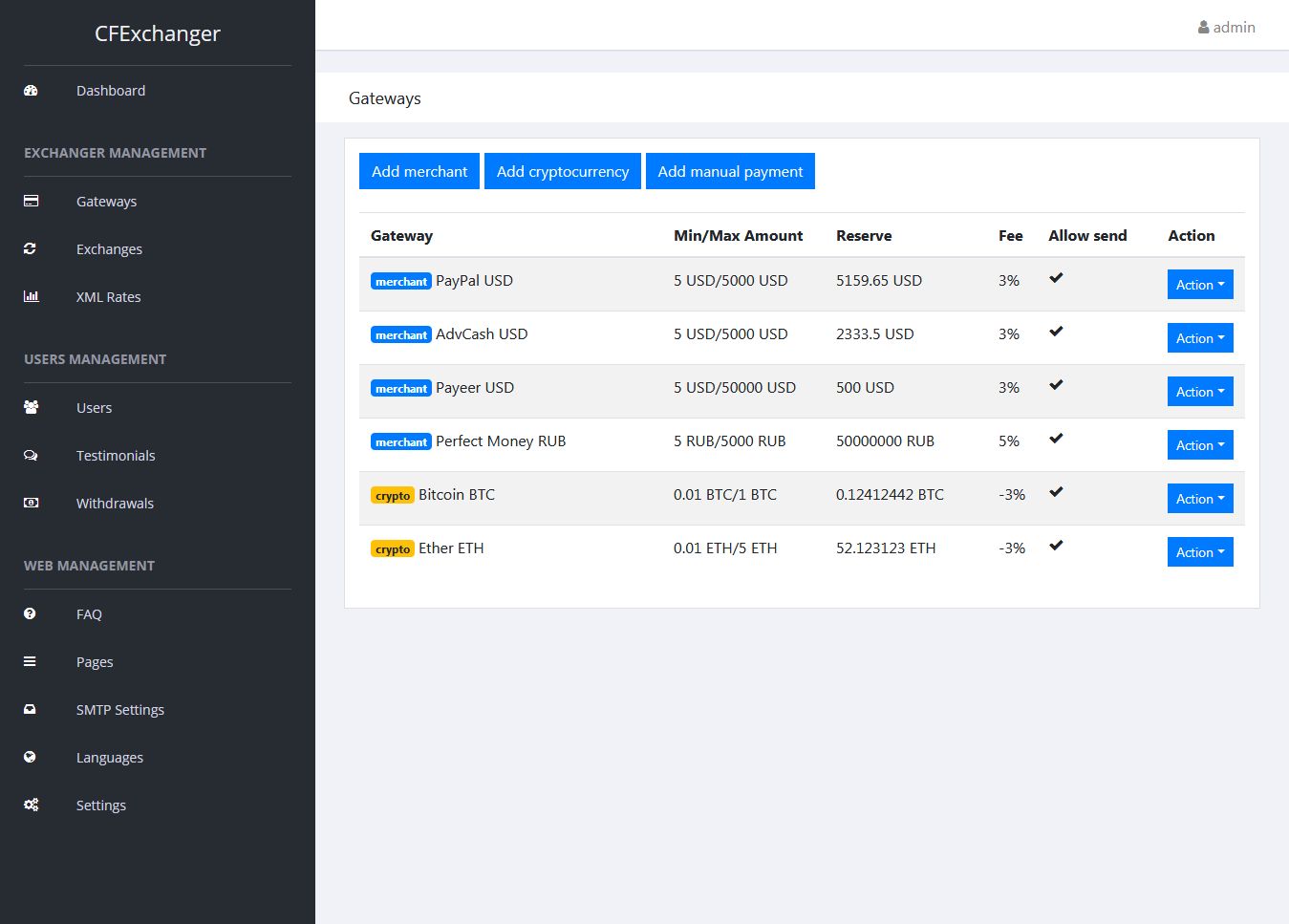Toggle the PayPal USD allow send checkmark
The image size is (1289, 924).
[1056, 278]
